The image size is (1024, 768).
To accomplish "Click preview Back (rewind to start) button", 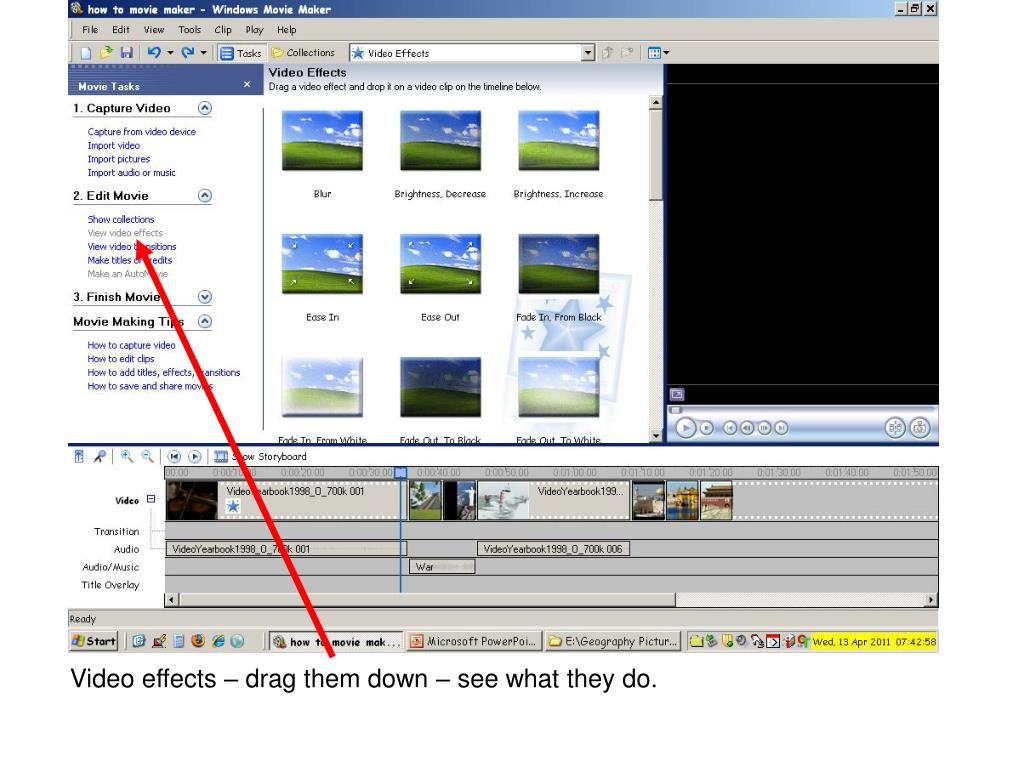I will click(x=730, y=428).
